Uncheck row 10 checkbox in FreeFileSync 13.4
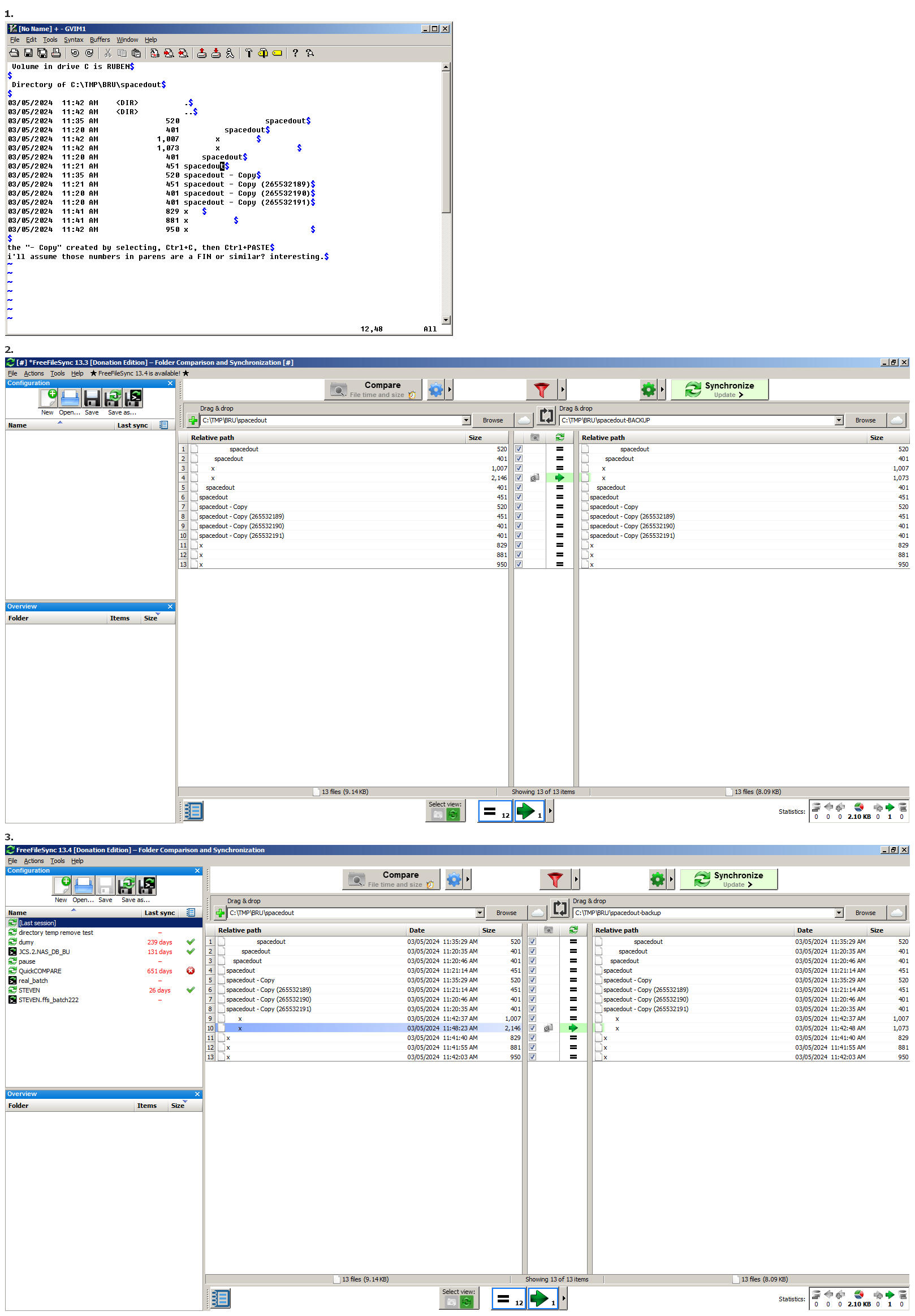The image size is (915, 1316). [533, 1028]
